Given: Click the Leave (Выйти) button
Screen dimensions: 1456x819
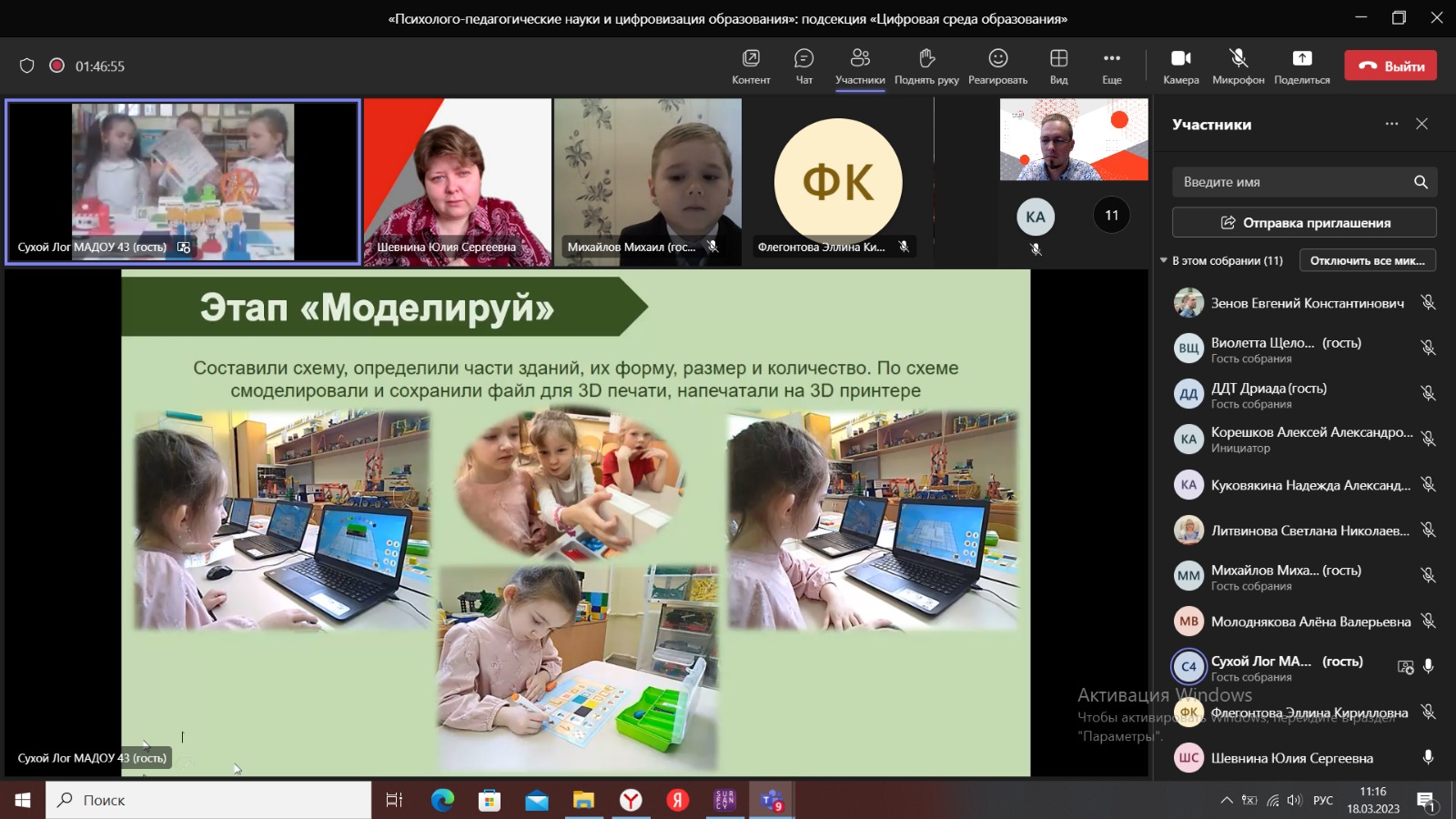Looking at the screenshot, I should click(1390, 66).
